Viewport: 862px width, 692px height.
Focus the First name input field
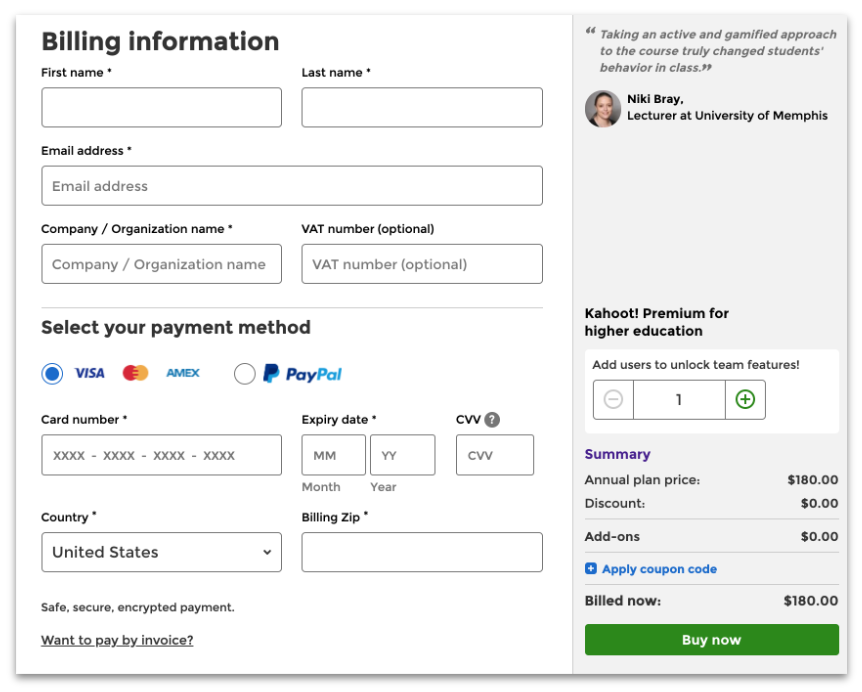162,107
